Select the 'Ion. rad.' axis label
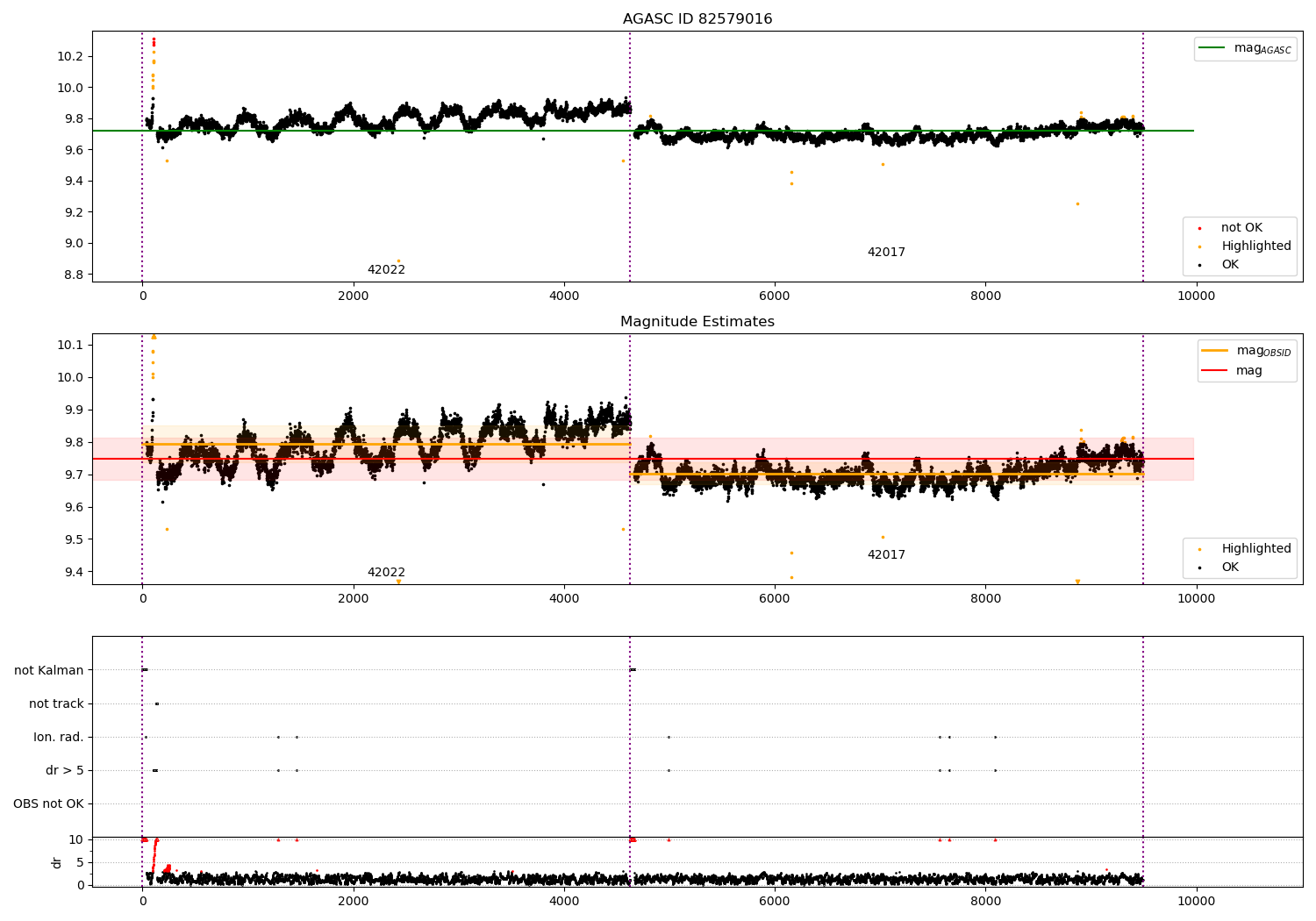 tap(59, 738)
